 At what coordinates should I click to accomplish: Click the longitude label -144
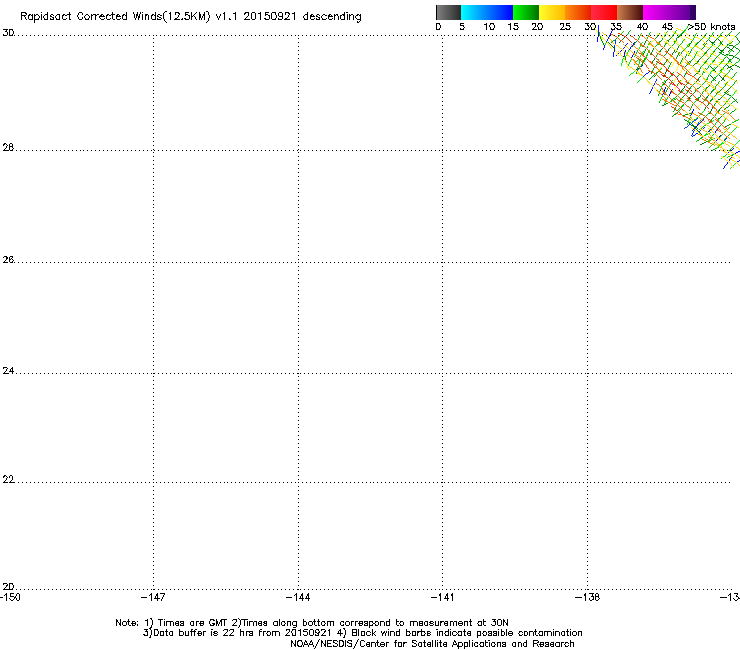298,597
